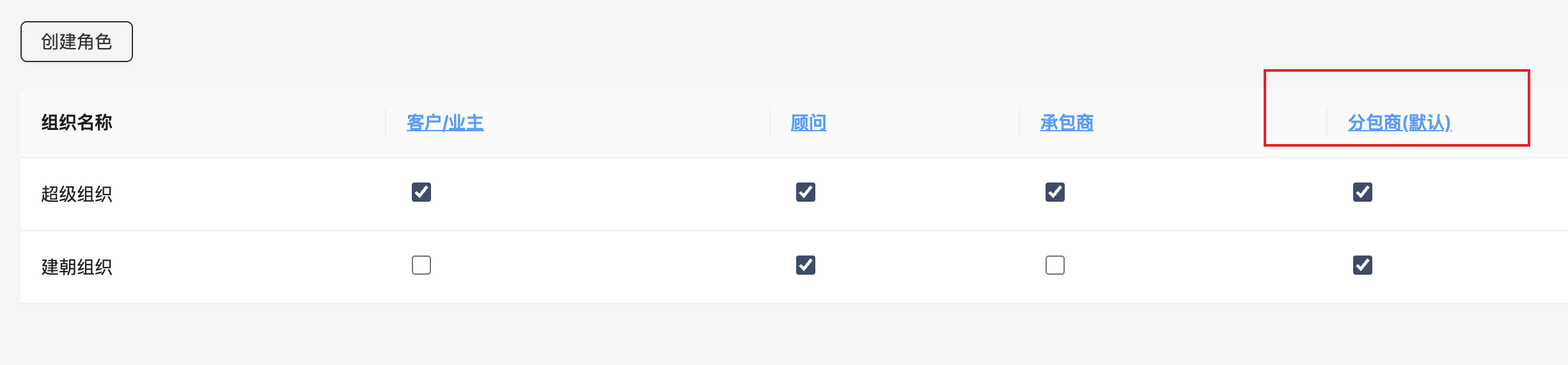Screen dimensions: 1568x365
Task: Click the 组织名称 column header
Action: tap(77, 122)
